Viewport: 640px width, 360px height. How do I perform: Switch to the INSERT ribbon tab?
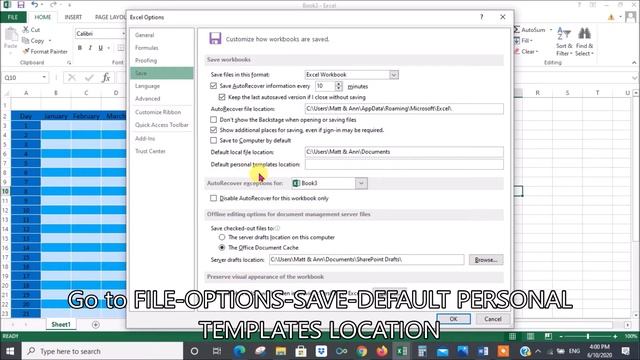tap(73, 17)
